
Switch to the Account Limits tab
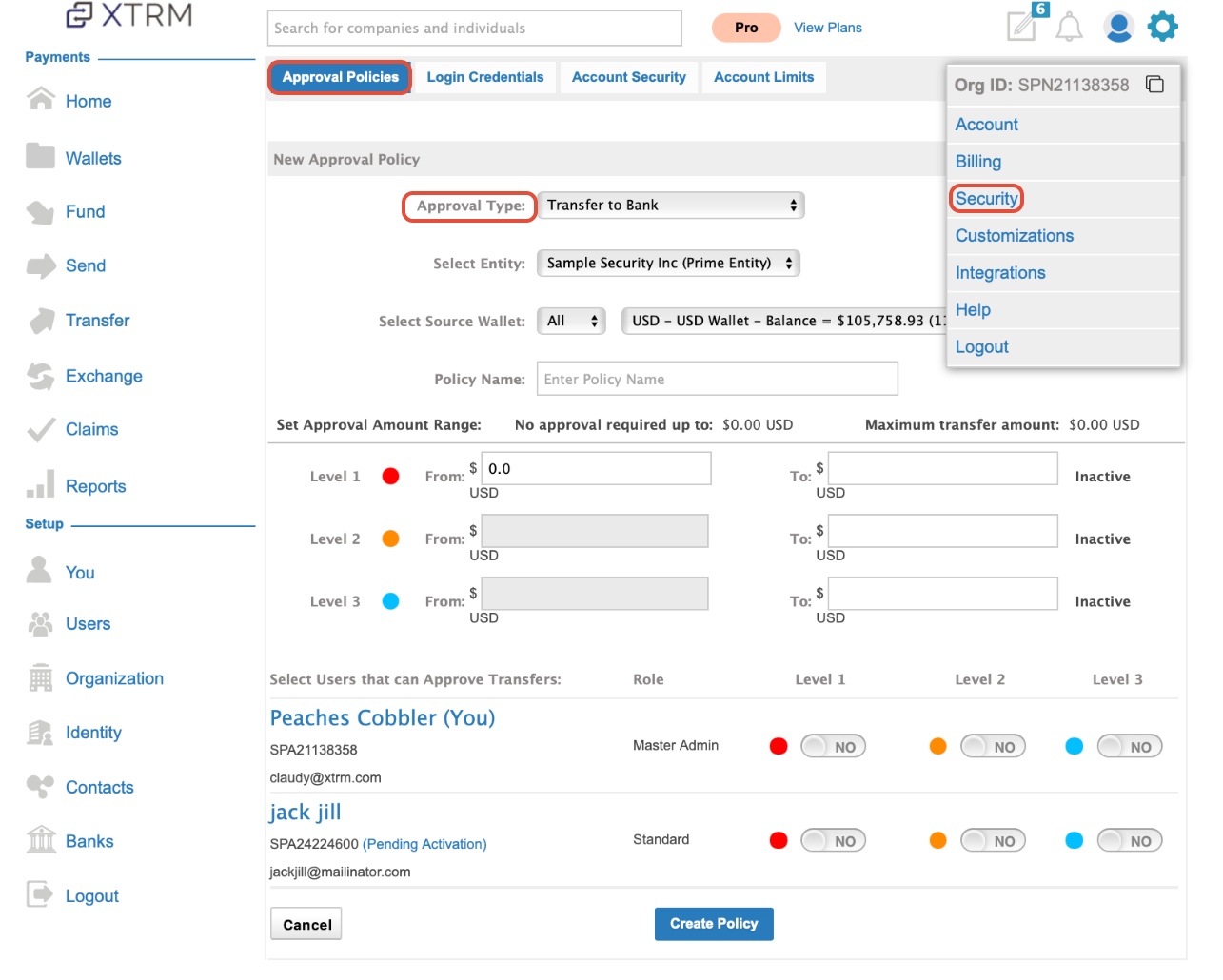[x=764, y=77]
